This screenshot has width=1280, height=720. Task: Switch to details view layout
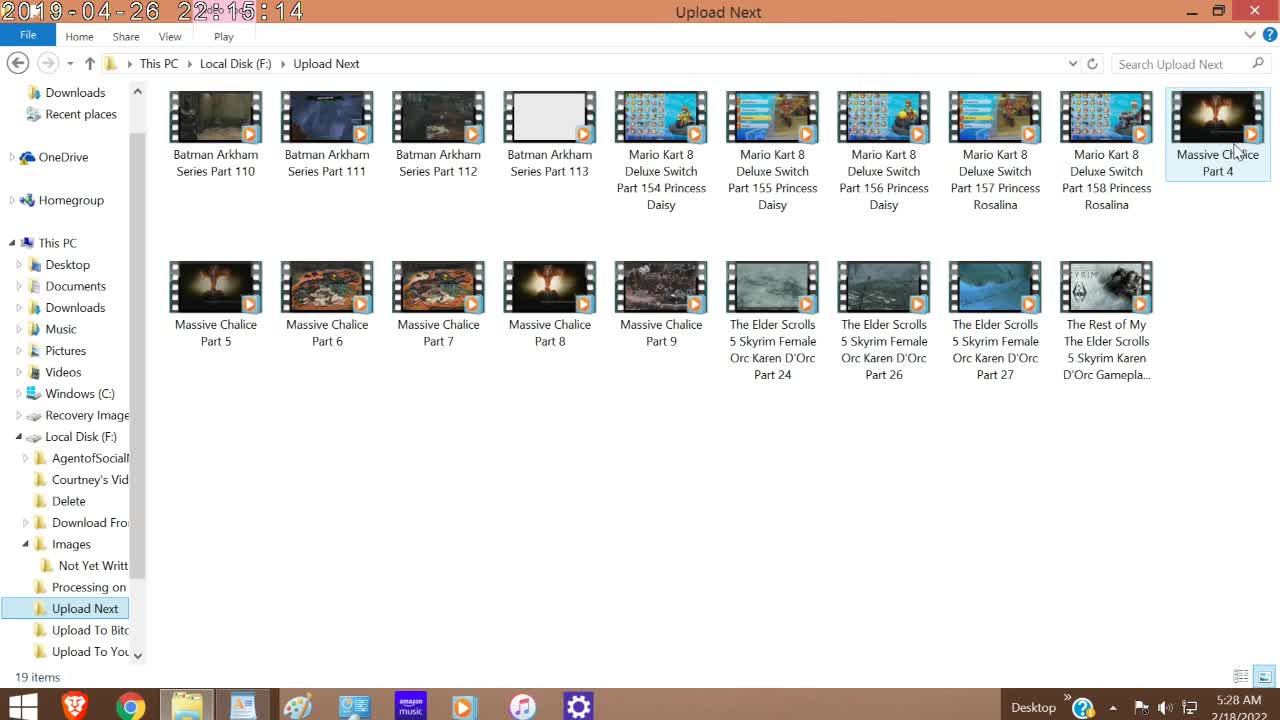[x=1241, y=677]
